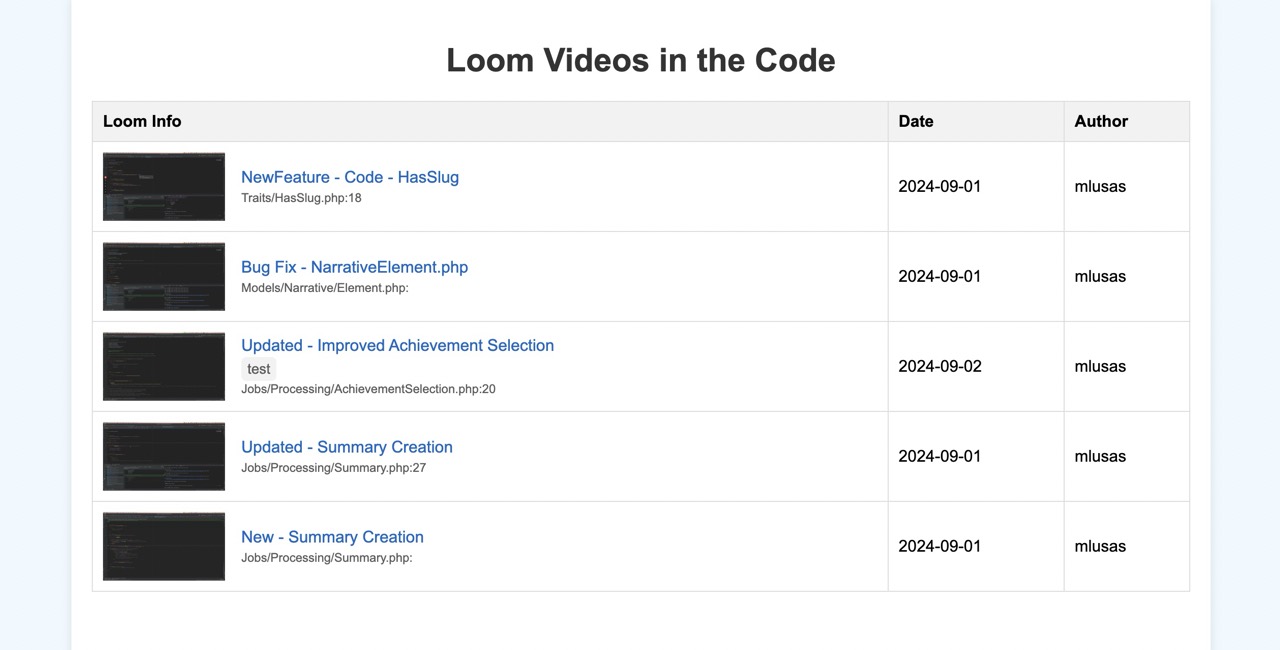This screenshot has width=1280, height=650.
Task: Click the 'test' tag badge
Action: point(259,369)
